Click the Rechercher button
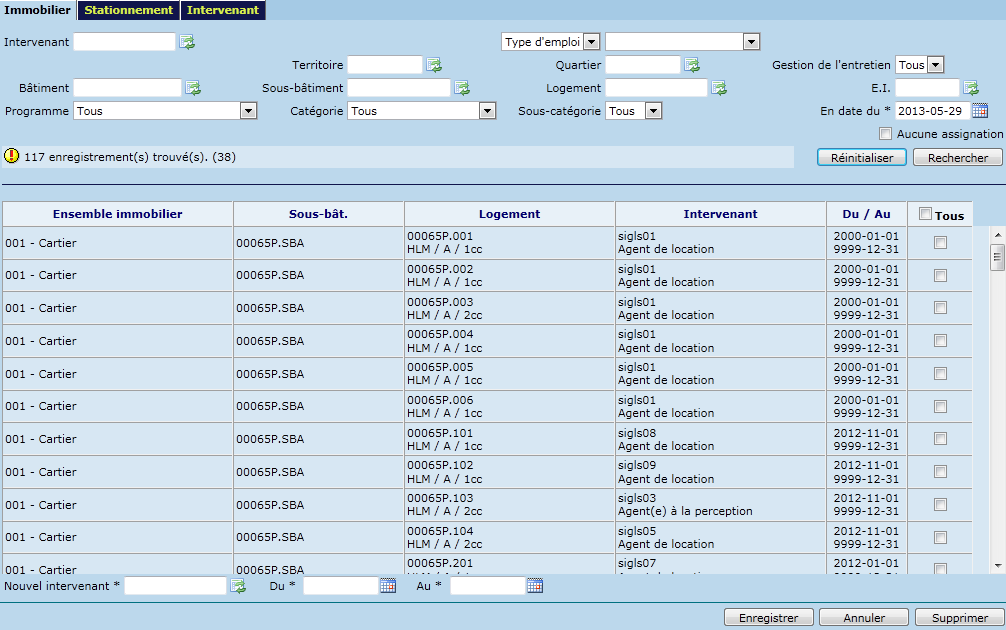Screen dimensions: 1006x630 coord(957,158)
